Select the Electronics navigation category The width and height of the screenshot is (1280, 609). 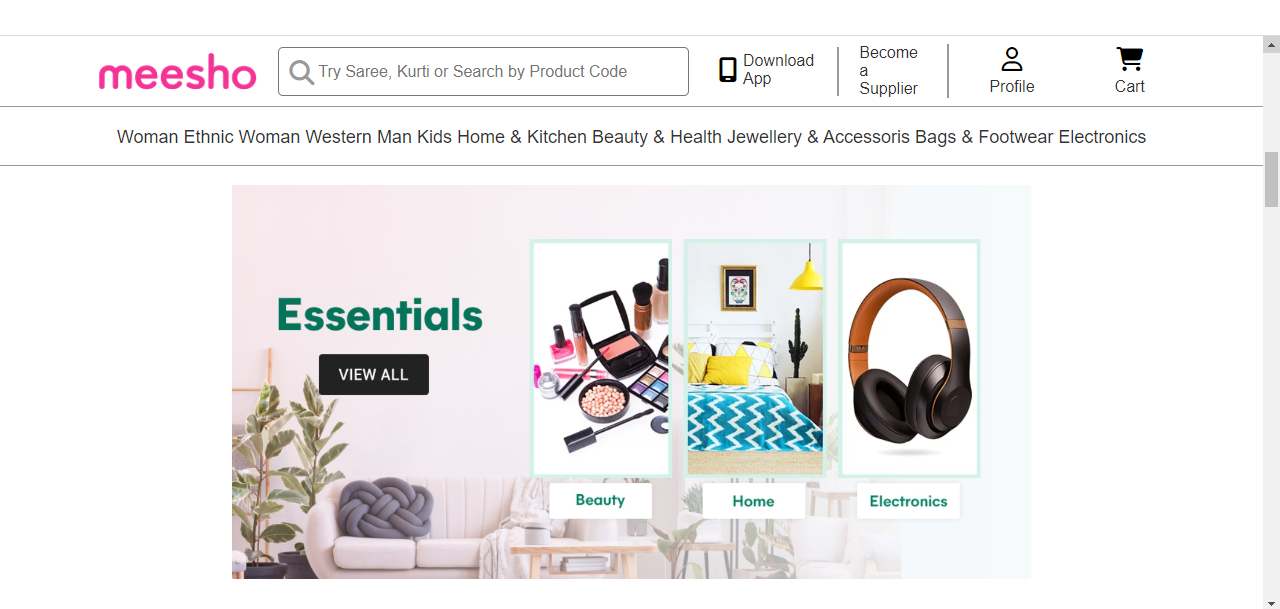point(1102,137)
